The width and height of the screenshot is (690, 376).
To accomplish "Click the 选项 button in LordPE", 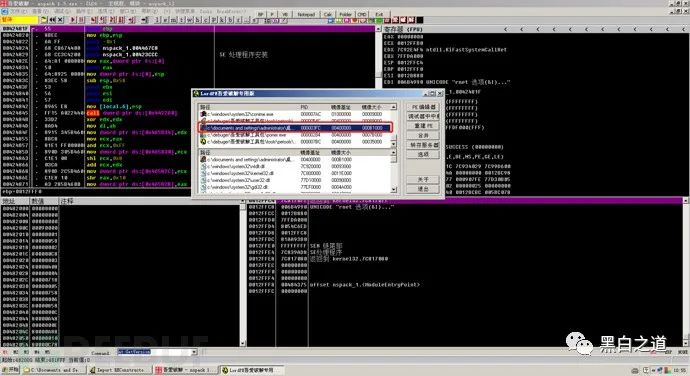I will [423, 155].
